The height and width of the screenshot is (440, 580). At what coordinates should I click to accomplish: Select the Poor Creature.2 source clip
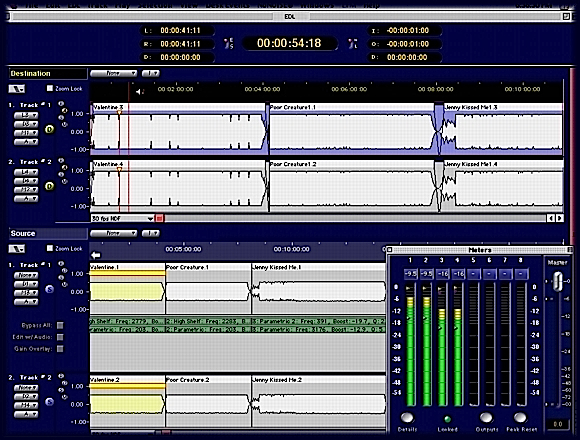[208, 401]
